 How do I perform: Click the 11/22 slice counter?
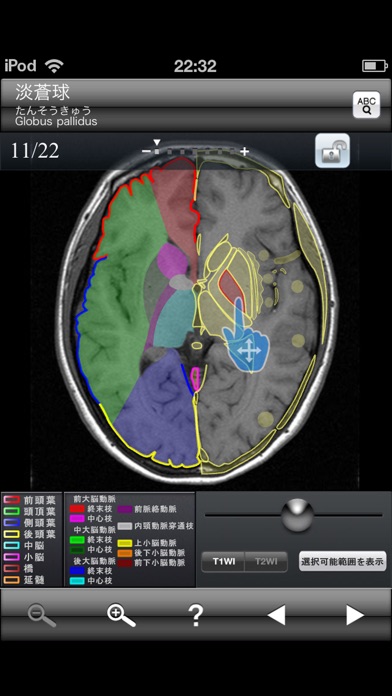pyautogui.click(x=35, y=151)
